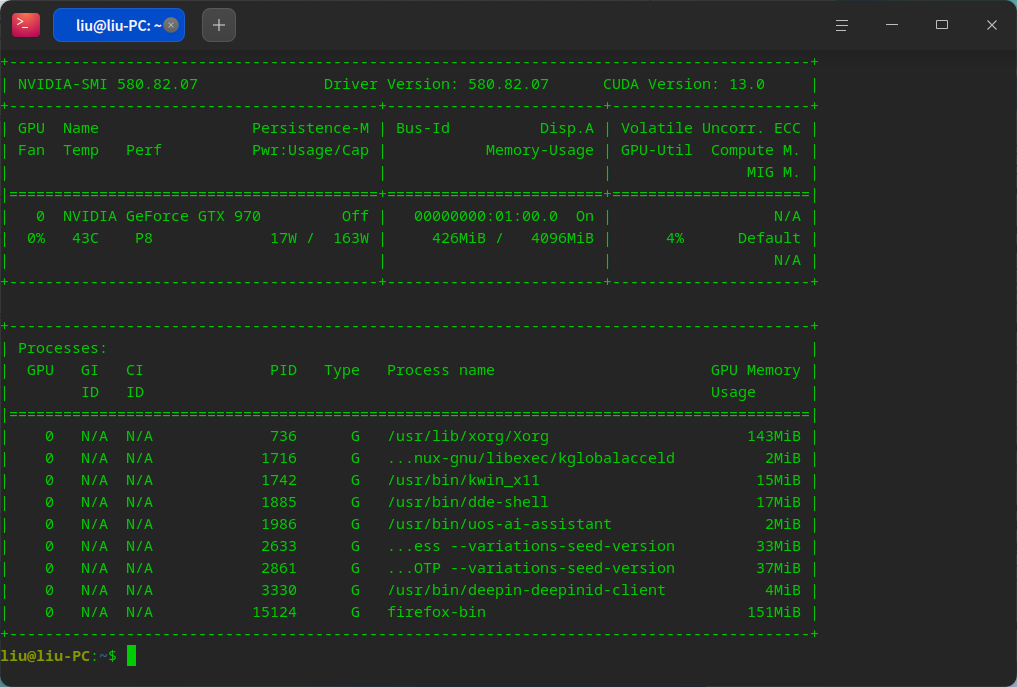Click the green cursor at the prompt
The height and width of the screenshot is (687, 1017).
[132, 656]
